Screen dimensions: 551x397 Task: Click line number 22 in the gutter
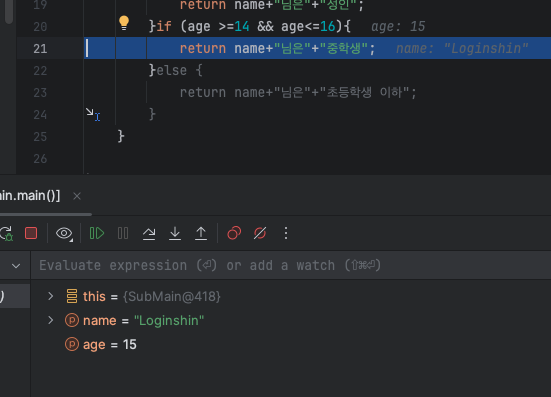[x=40, y=71]
